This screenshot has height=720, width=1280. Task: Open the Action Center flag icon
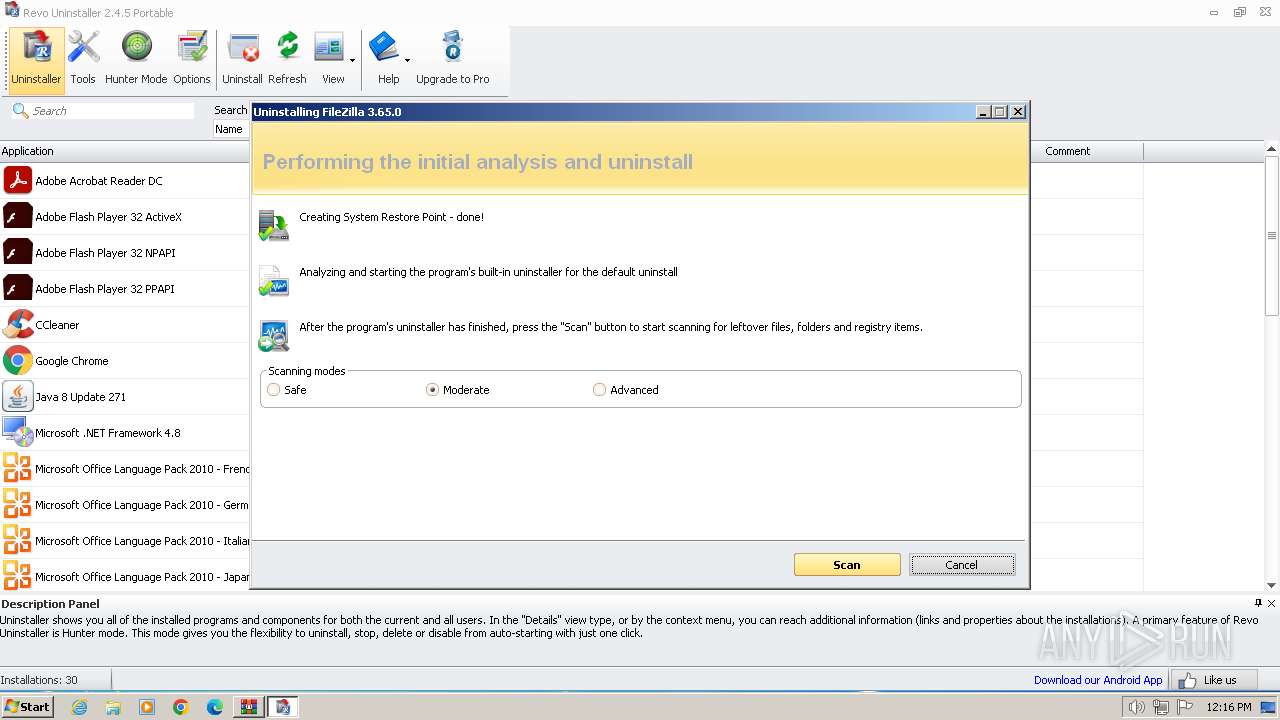coord(1184,707)
